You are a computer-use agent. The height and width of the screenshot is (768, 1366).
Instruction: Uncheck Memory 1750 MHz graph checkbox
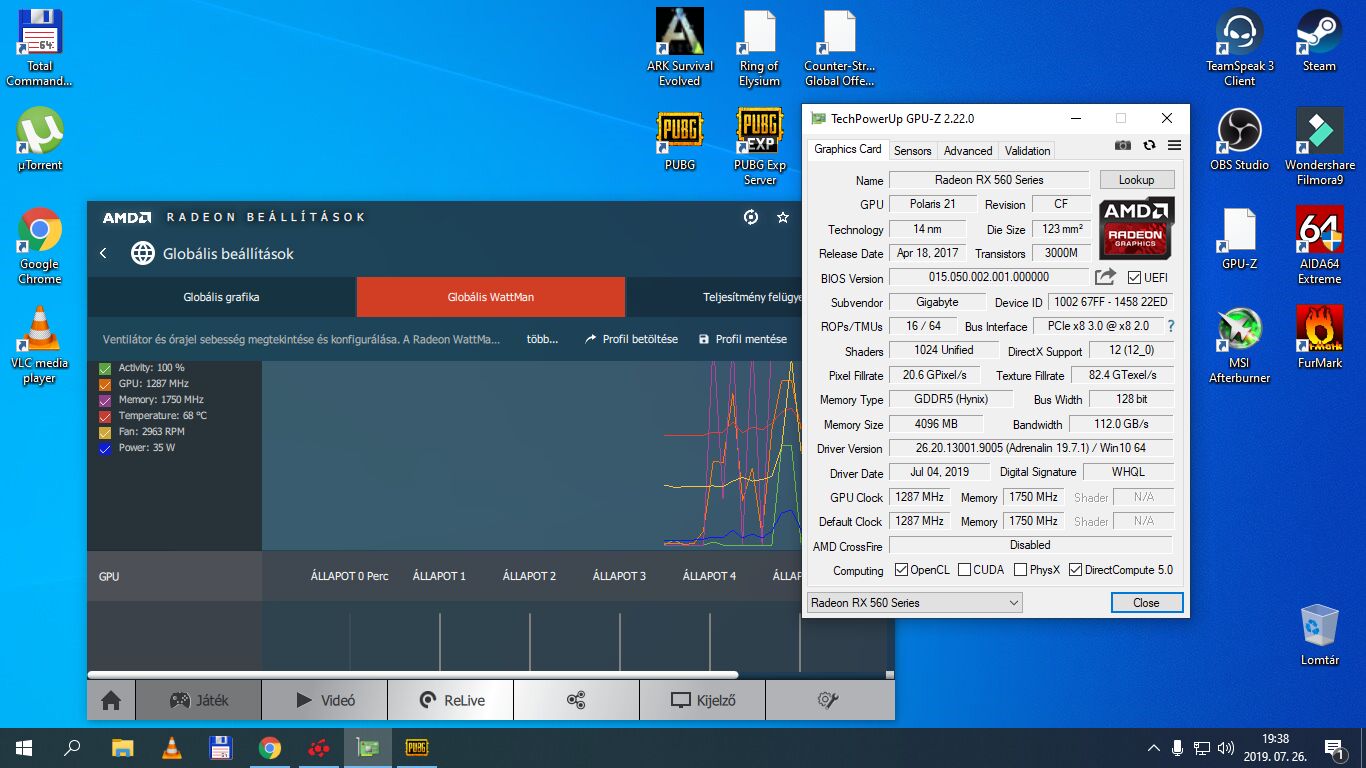coord(105,400)
